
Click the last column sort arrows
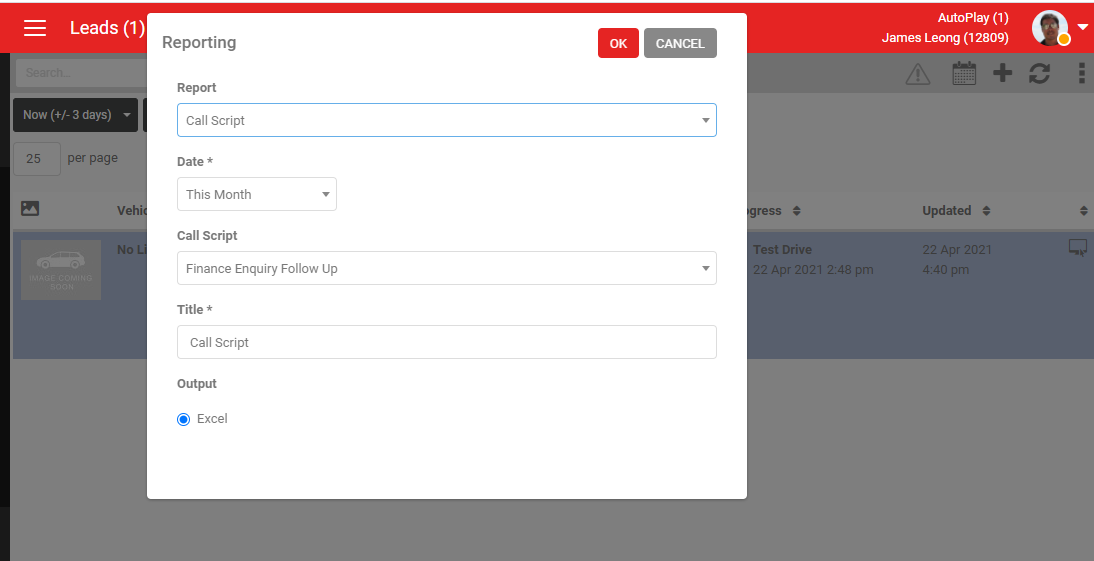1084,211
